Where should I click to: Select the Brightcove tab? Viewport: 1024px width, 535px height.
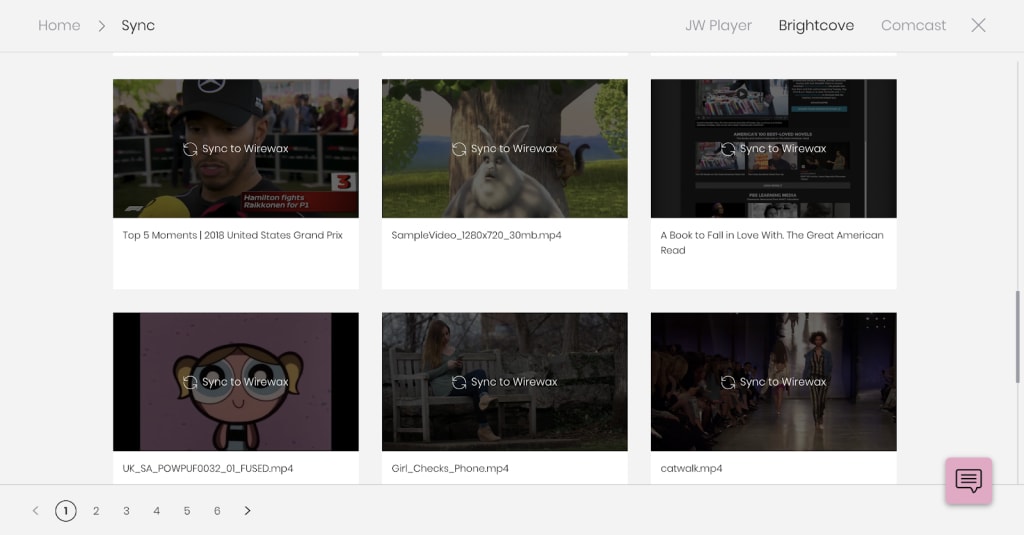(x=816, y=25)
